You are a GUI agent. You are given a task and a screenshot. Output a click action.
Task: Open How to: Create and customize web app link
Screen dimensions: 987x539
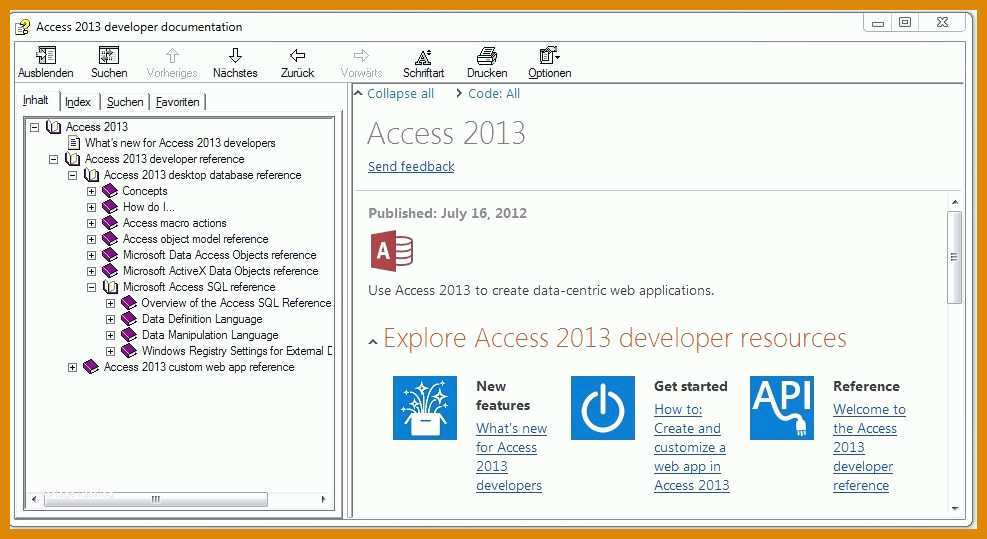(x=691, y=447)
